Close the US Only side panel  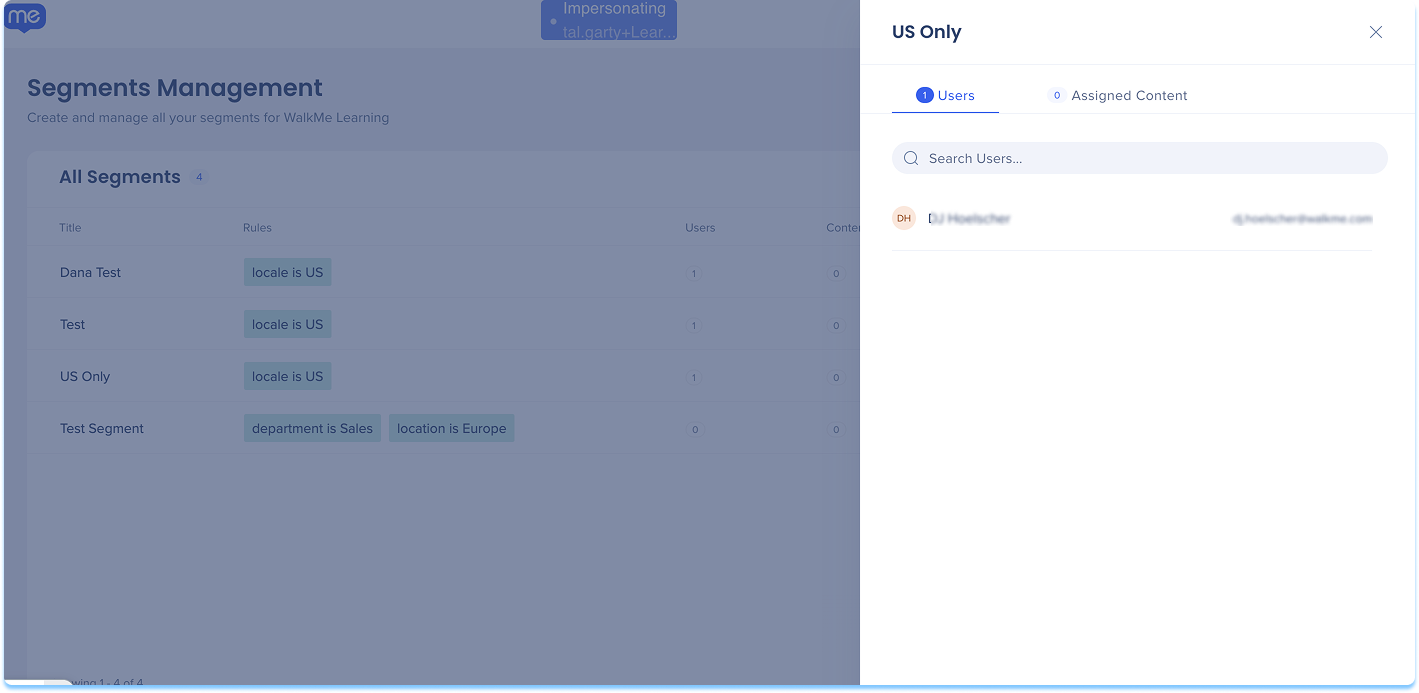click(x=1375, y=32)
